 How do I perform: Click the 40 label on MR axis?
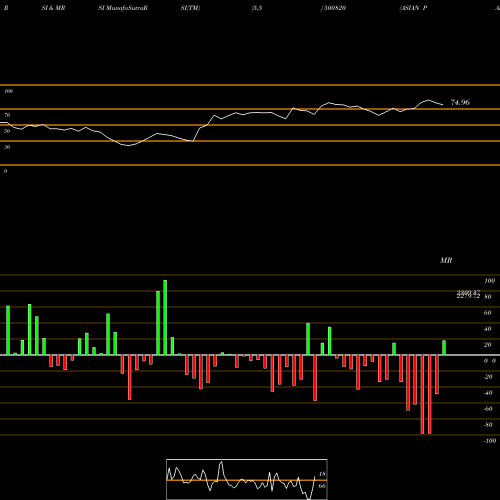point(487,329)
